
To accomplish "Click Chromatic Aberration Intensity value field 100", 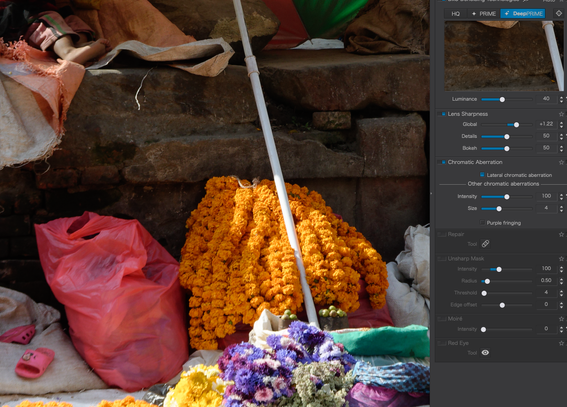I will [x=546, y=196].
